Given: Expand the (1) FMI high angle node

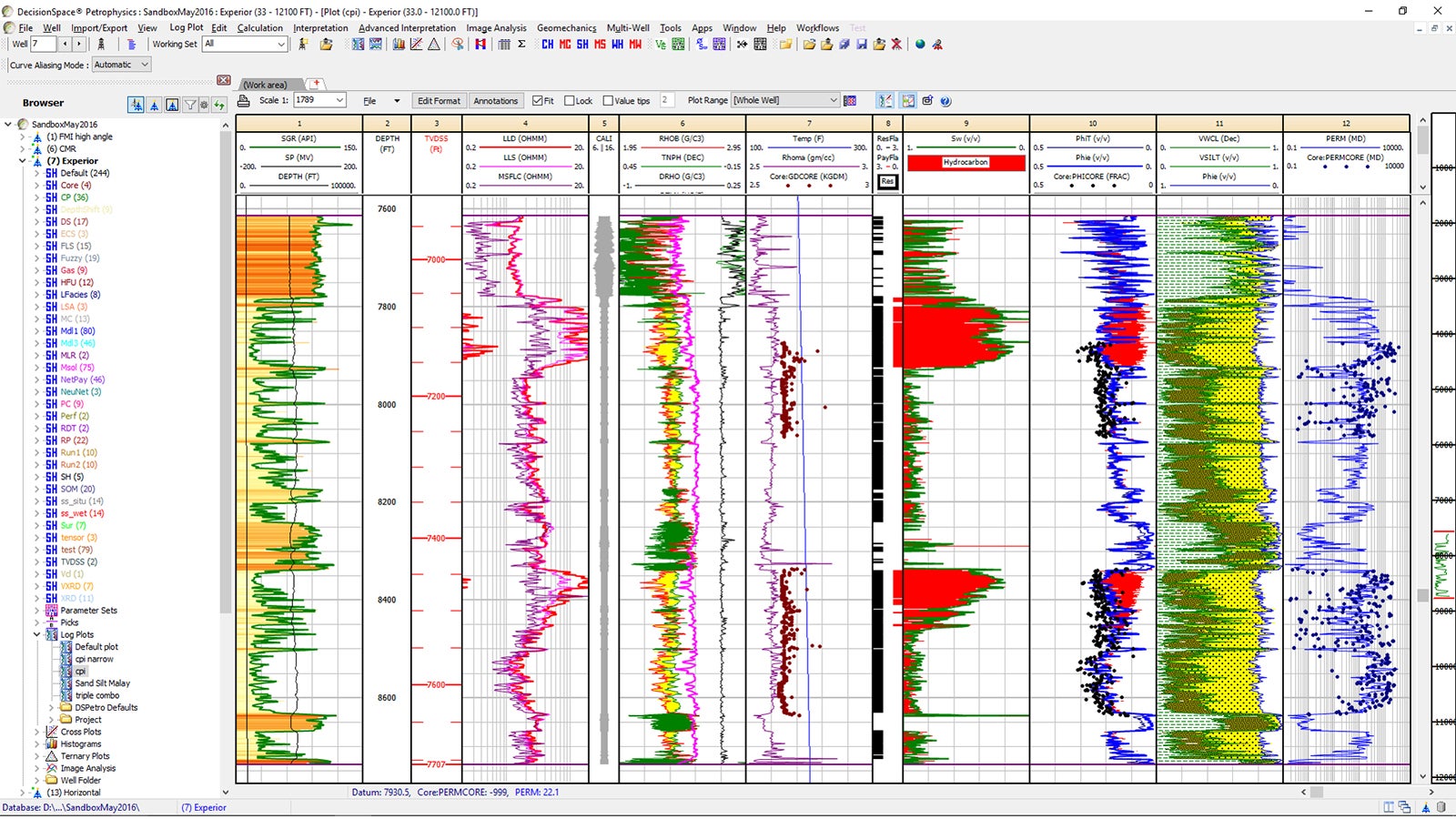Looking at the screenshot, I should pos(23,136).
